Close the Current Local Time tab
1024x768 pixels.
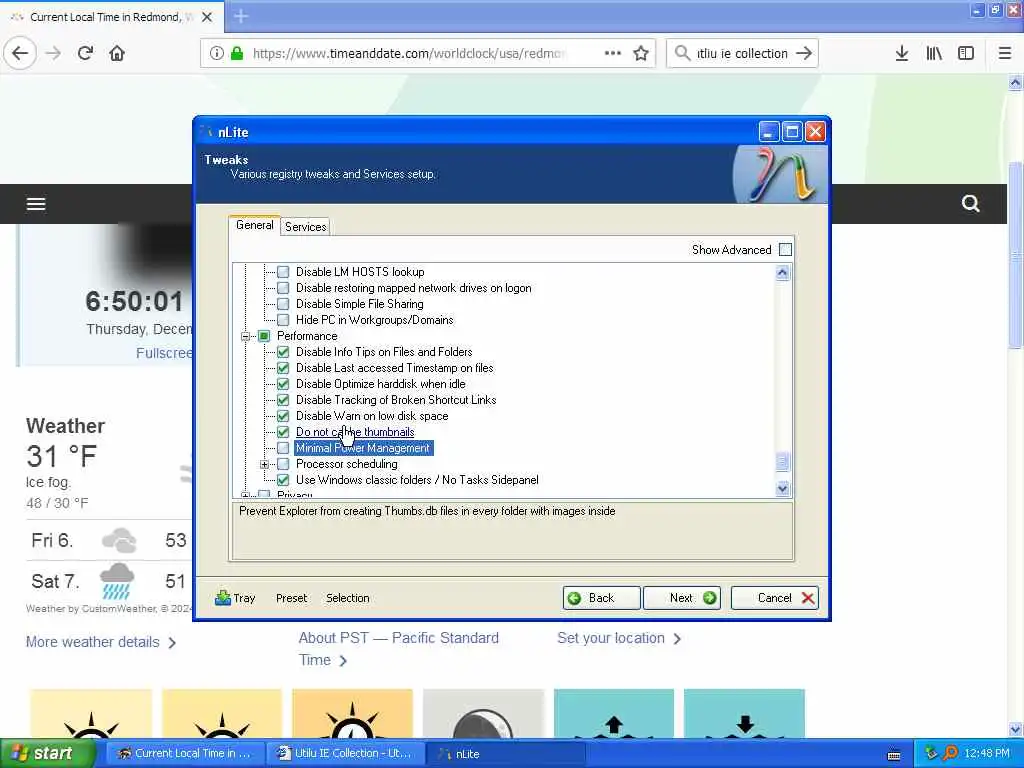207,17
